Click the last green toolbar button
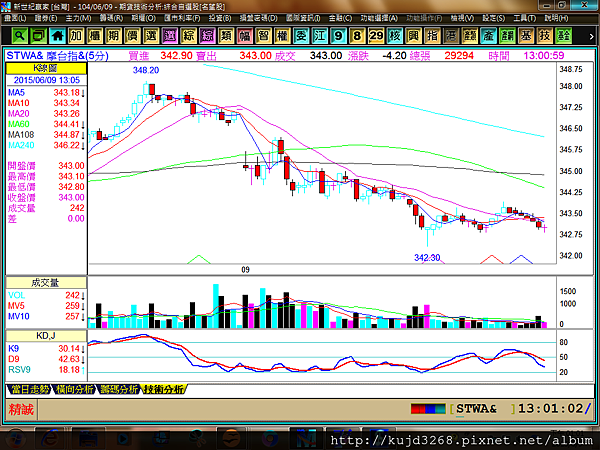This screenshot has height=450, width=600. [563, 36]
